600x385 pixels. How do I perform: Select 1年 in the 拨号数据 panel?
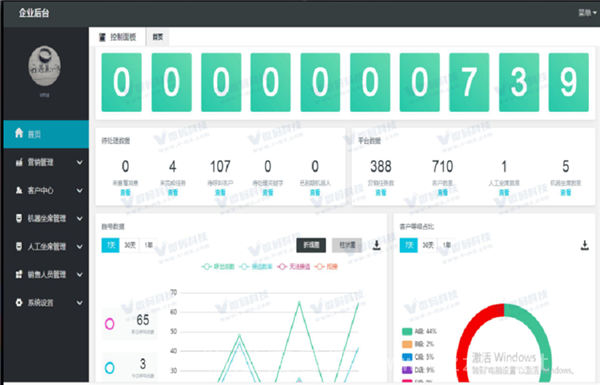coord(148,245)
